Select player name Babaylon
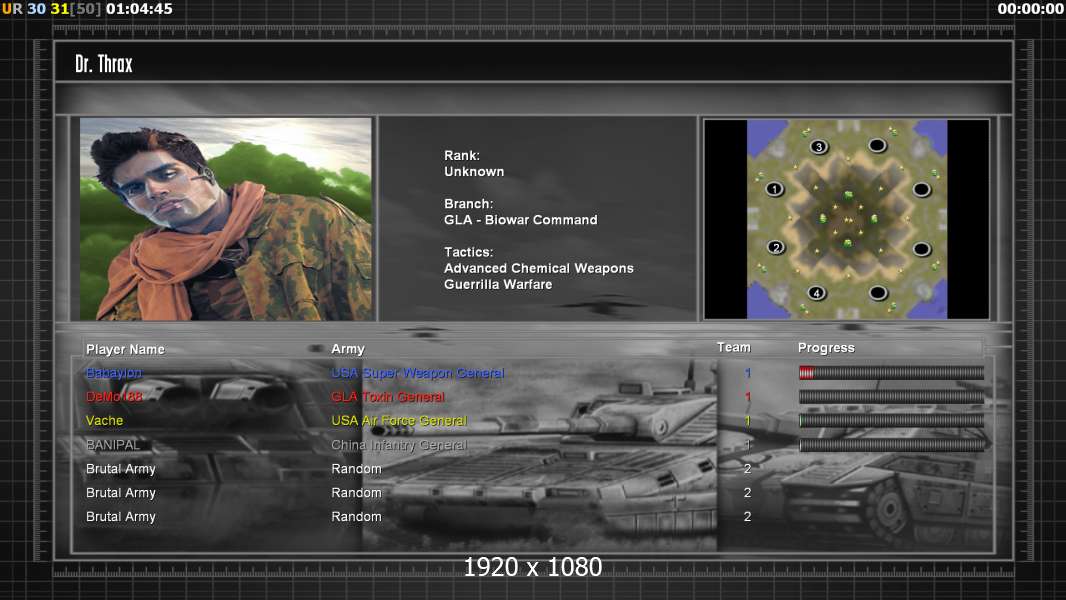Screen dimensions: 1066x600 [x=114, y=372]
